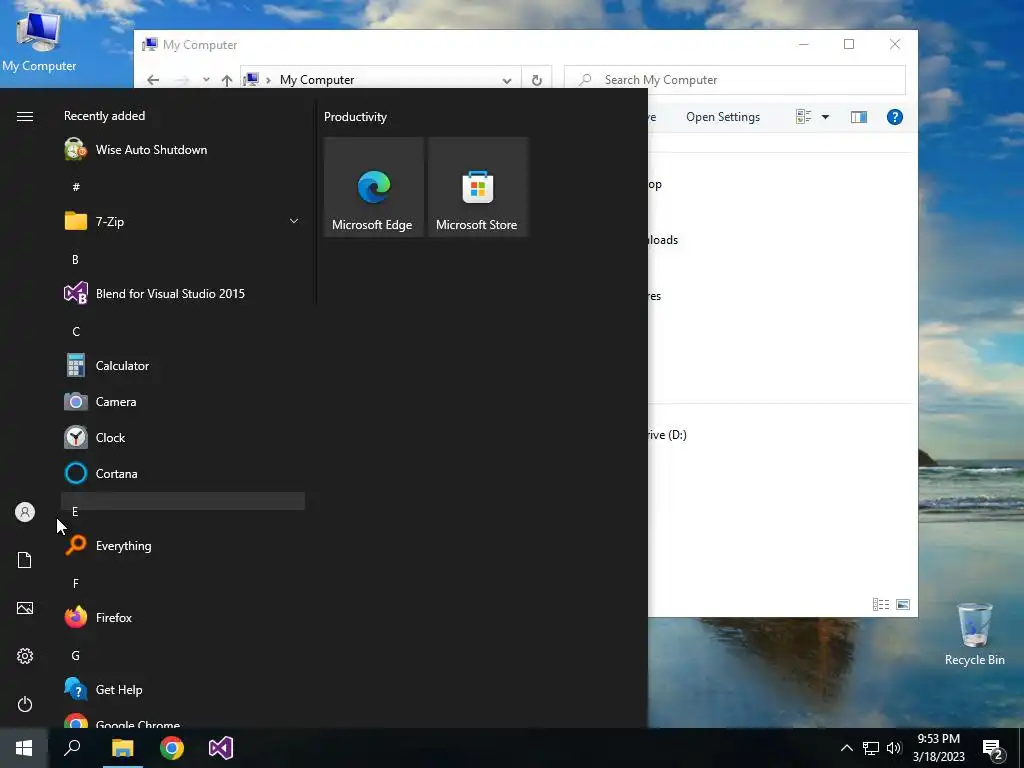Click the My Computer address bar path
This screenshot has width=1024, height=768.
tap(317, 80)
